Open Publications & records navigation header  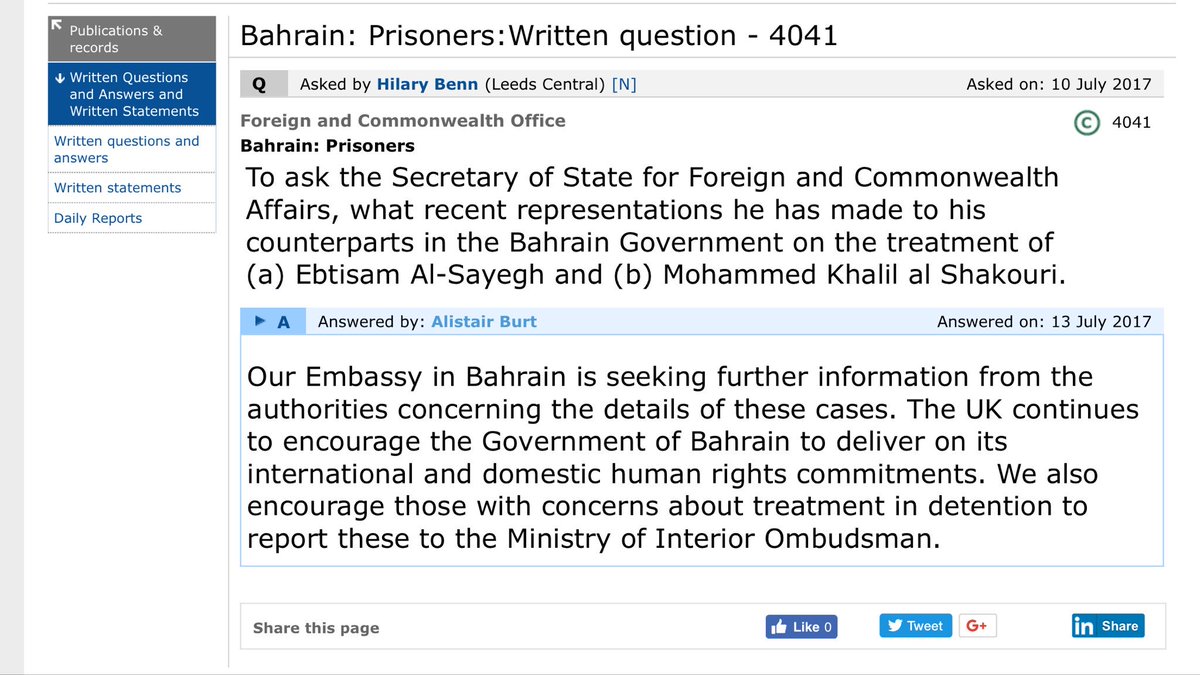pos(130,39)
